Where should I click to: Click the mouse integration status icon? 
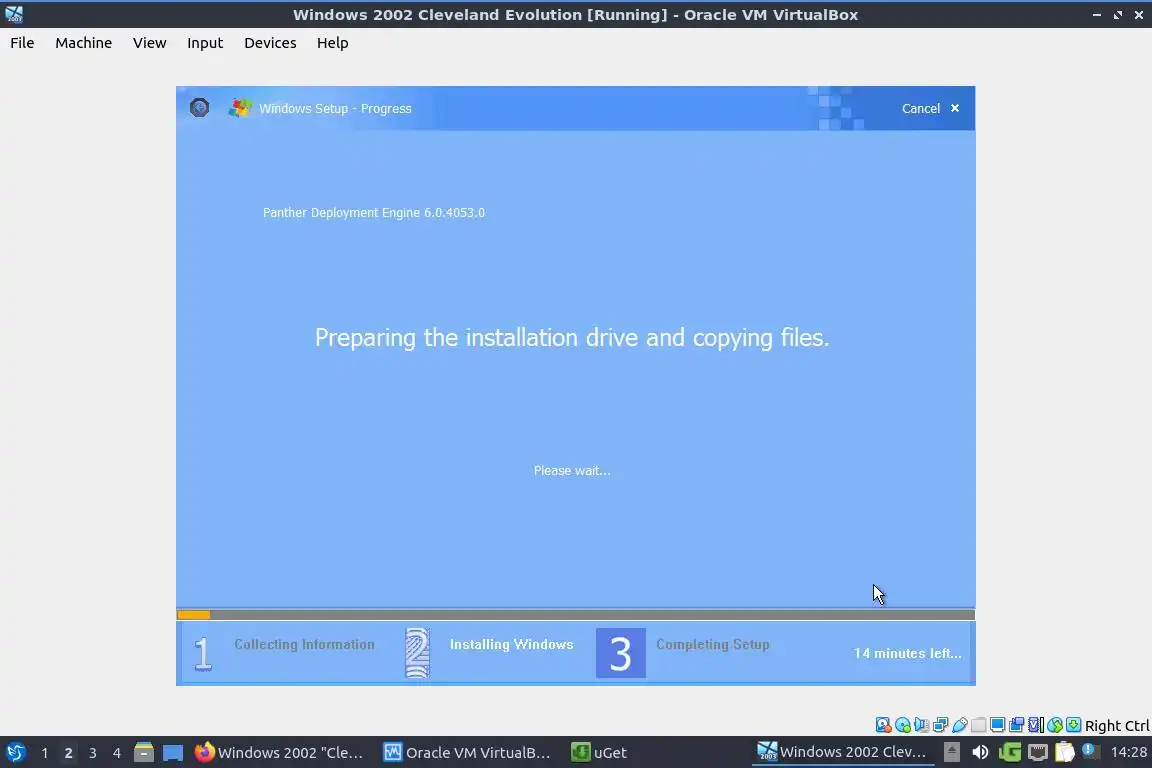[1054, 725]
